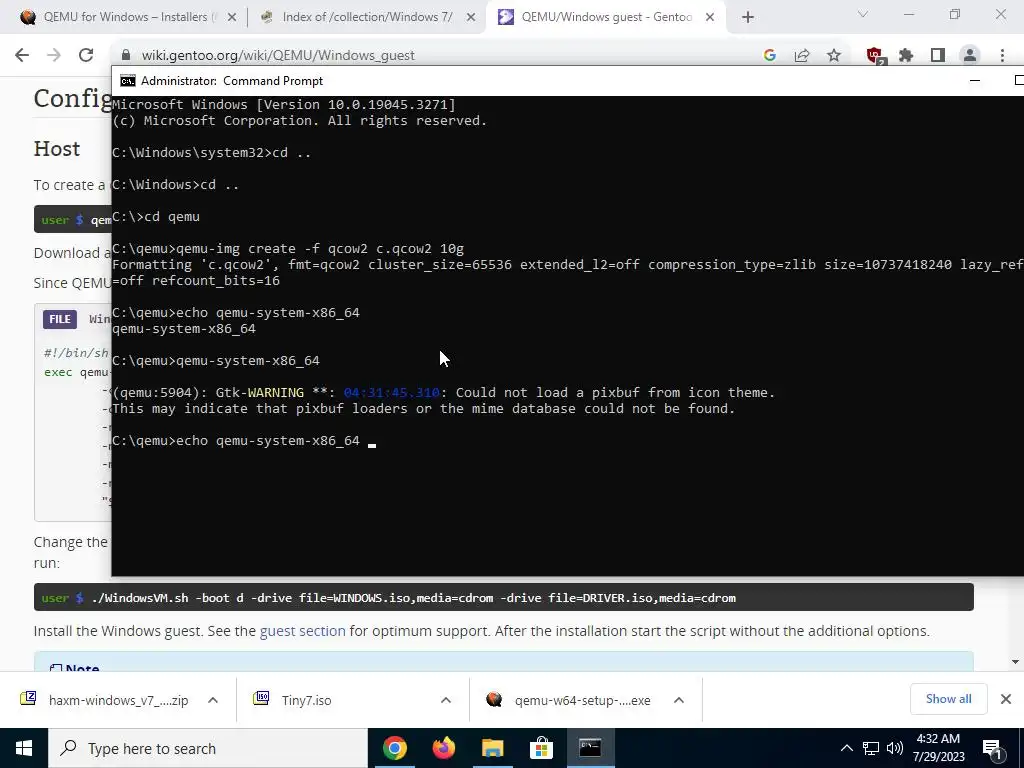Click the 'Host' section heading
The height and width of the screenshot is (768, 1024).
click(x=57, y=149)
